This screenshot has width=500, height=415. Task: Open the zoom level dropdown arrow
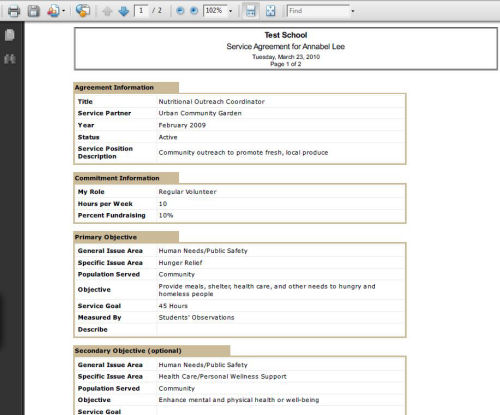coord(230,11)
